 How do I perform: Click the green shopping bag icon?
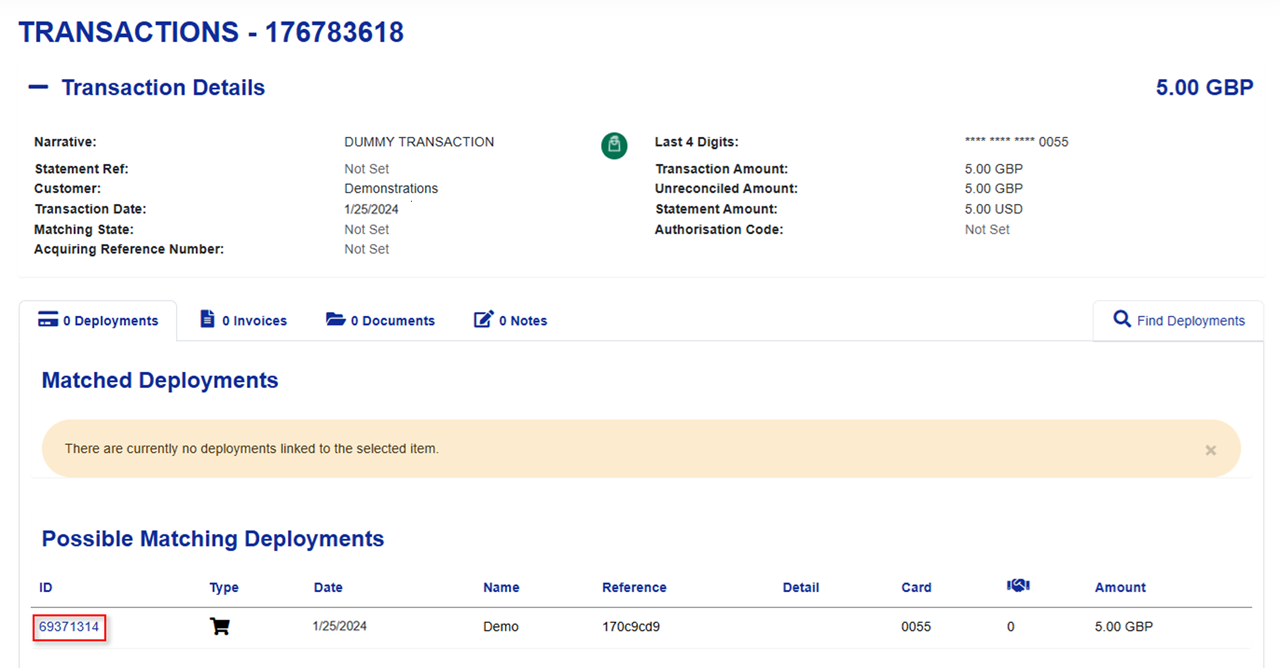[614, 145]
